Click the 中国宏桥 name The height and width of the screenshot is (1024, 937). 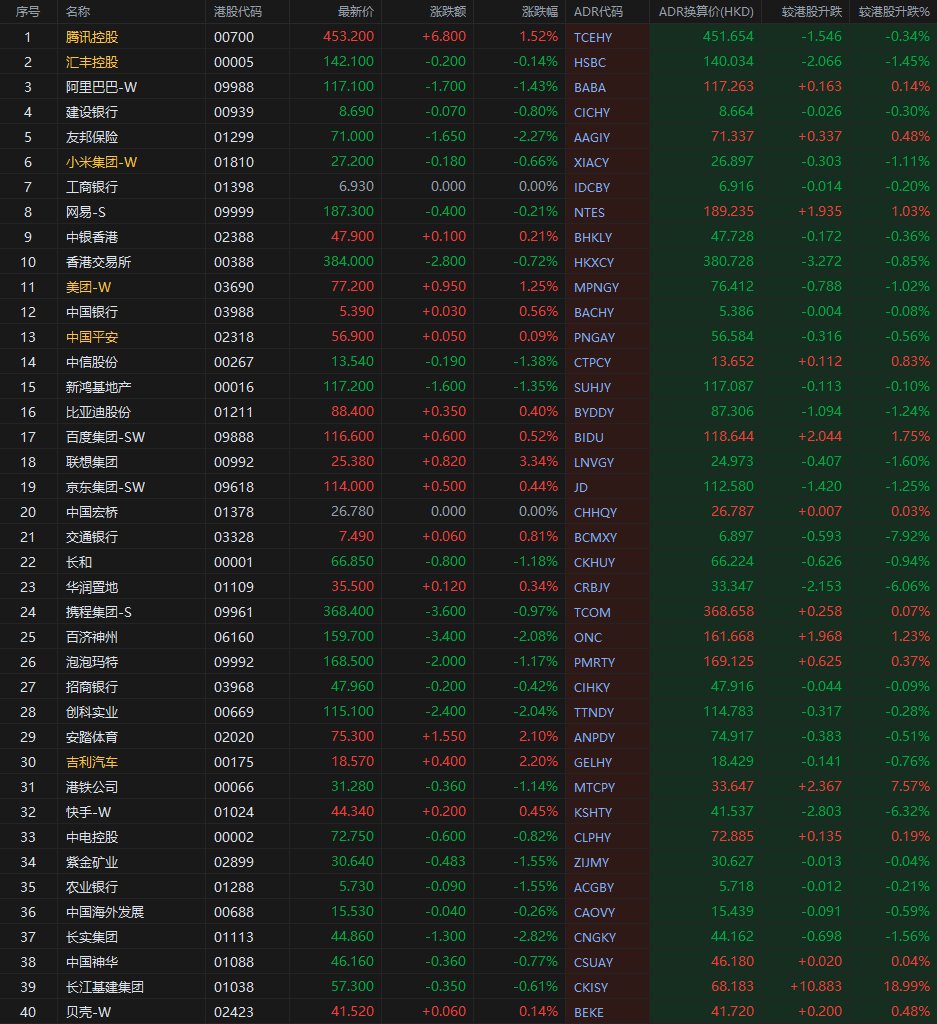(x=92, y=512)
